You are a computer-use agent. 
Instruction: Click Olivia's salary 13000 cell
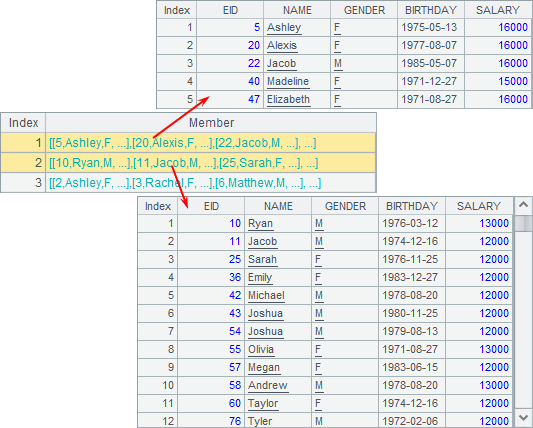(x=479, y=349)
